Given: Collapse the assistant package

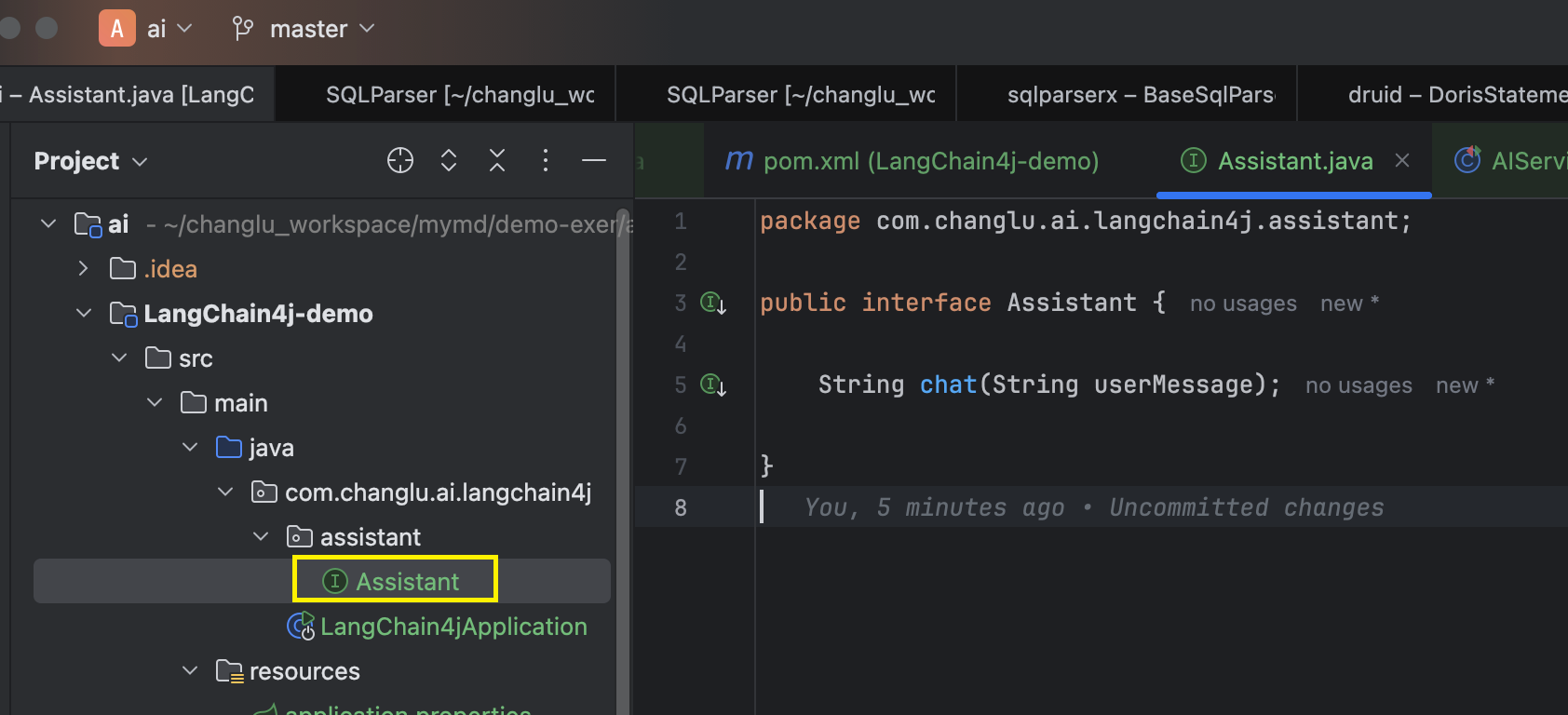Looking at the screenshot, I should click(261, 537).
